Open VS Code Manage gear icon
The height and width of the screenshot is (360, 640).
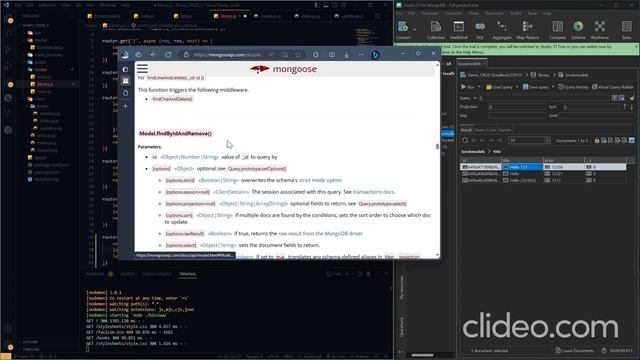8,346
